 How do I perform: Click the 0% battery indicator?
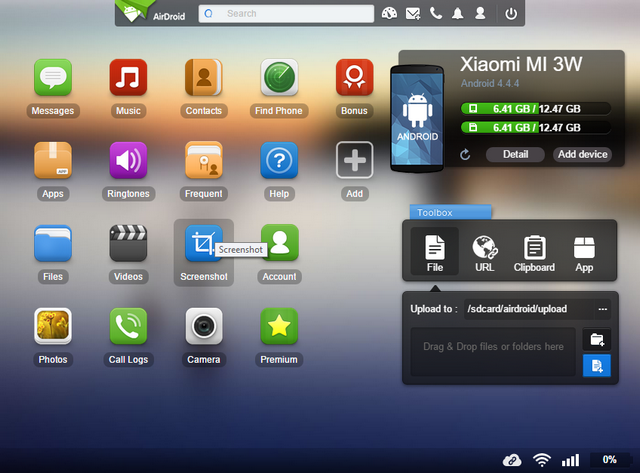point(609,460)
